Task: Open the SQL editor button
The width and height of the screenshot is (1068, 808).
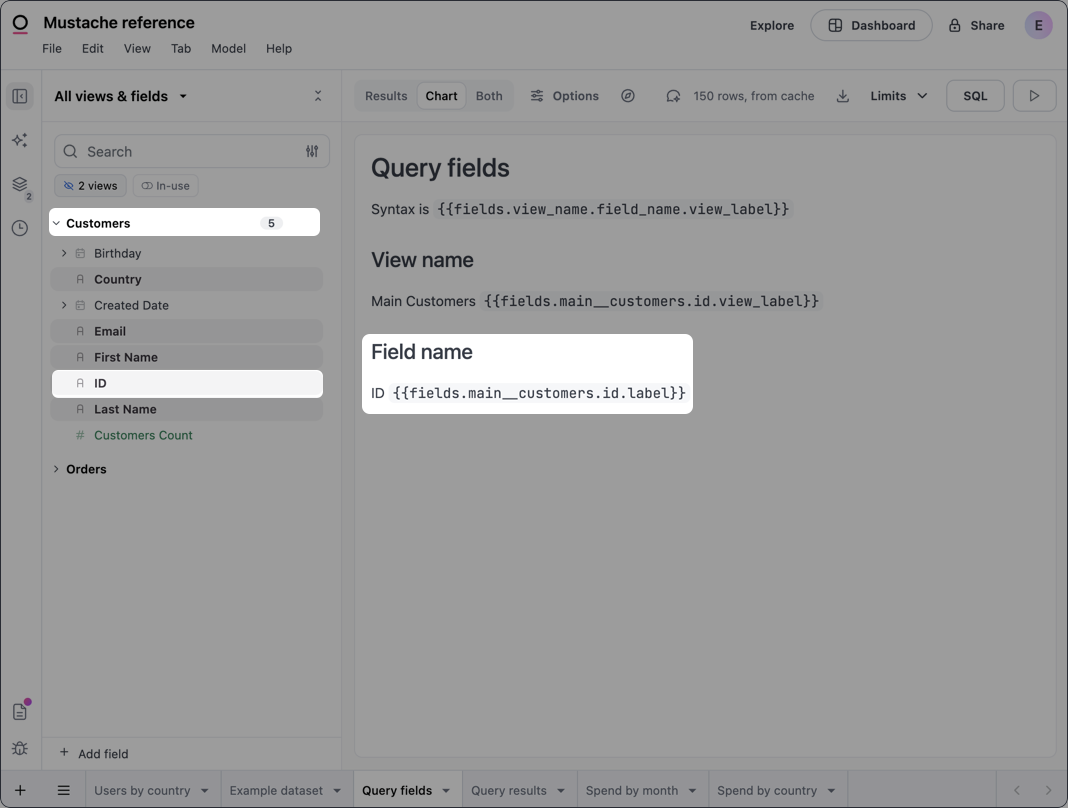Action: [x=974, y=95]
